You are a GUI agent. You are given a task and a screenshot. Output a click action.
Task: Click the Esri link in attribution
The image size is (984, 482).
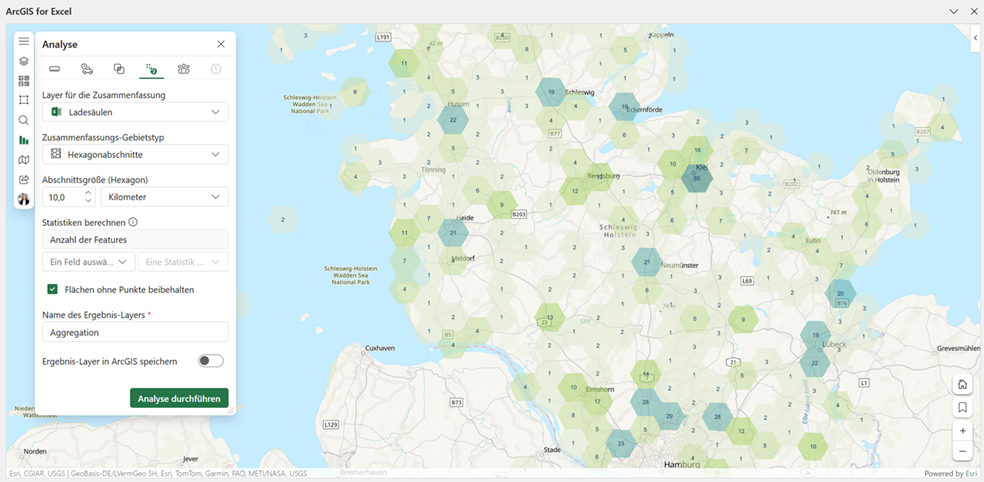971,473
